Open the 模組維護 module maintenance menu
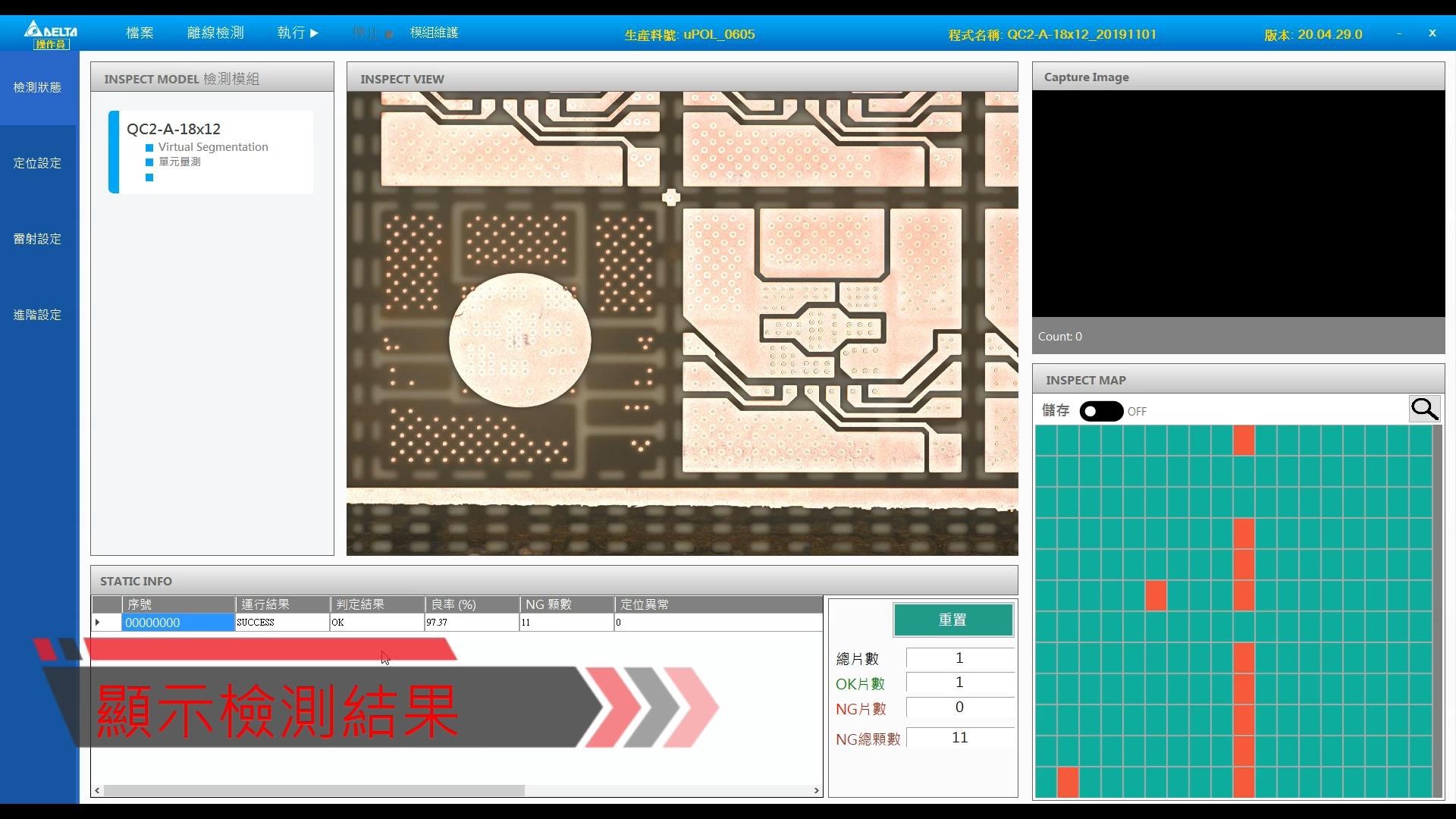 point(434,33)
